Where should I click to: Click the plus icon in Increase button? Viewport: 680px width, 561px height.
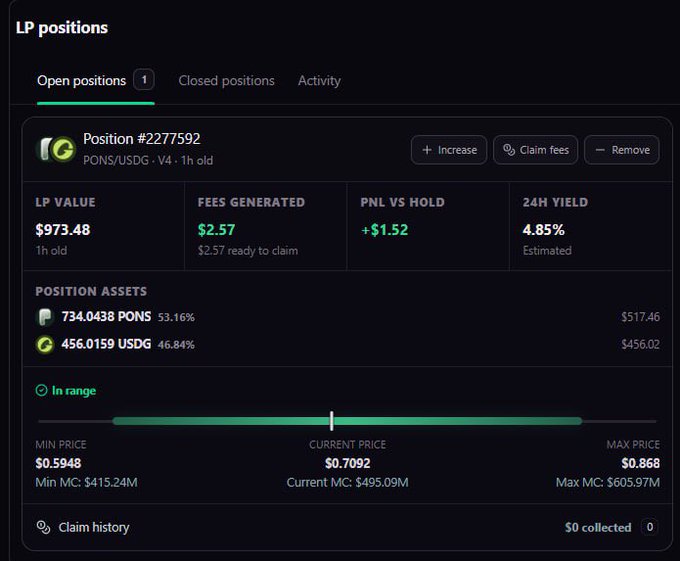[x=427, y=150]
